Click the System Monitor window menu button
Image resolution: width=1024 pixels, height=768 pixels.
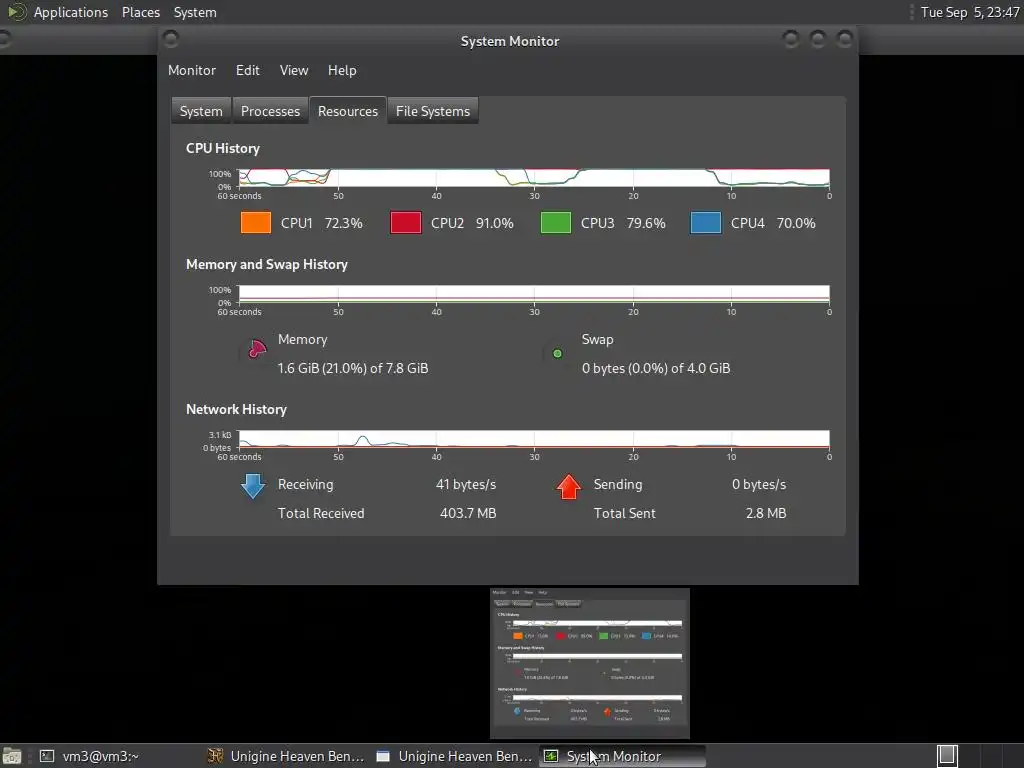[x=171, y=39]
